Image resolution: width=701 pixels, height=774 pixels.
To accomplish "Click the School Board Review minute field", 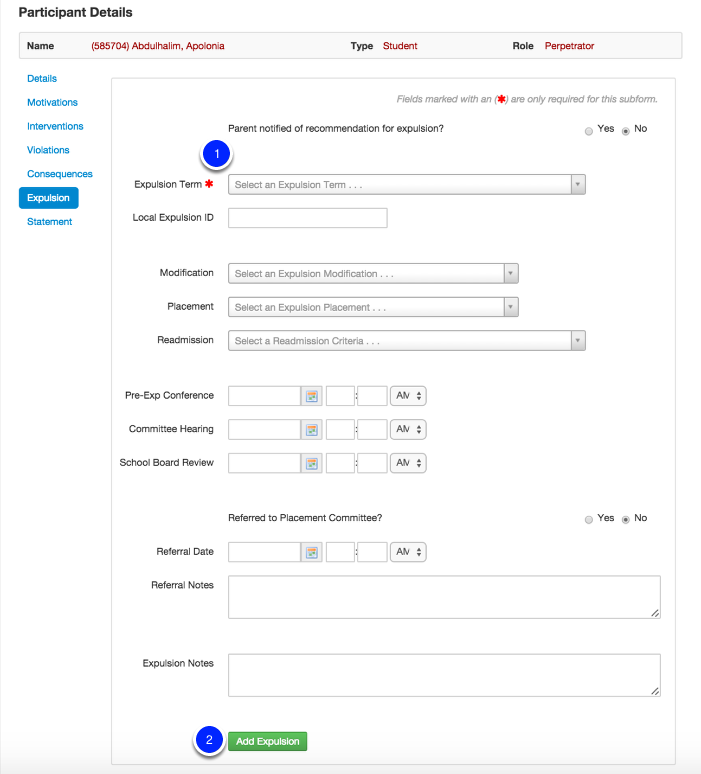I will [x=372, y=463].
